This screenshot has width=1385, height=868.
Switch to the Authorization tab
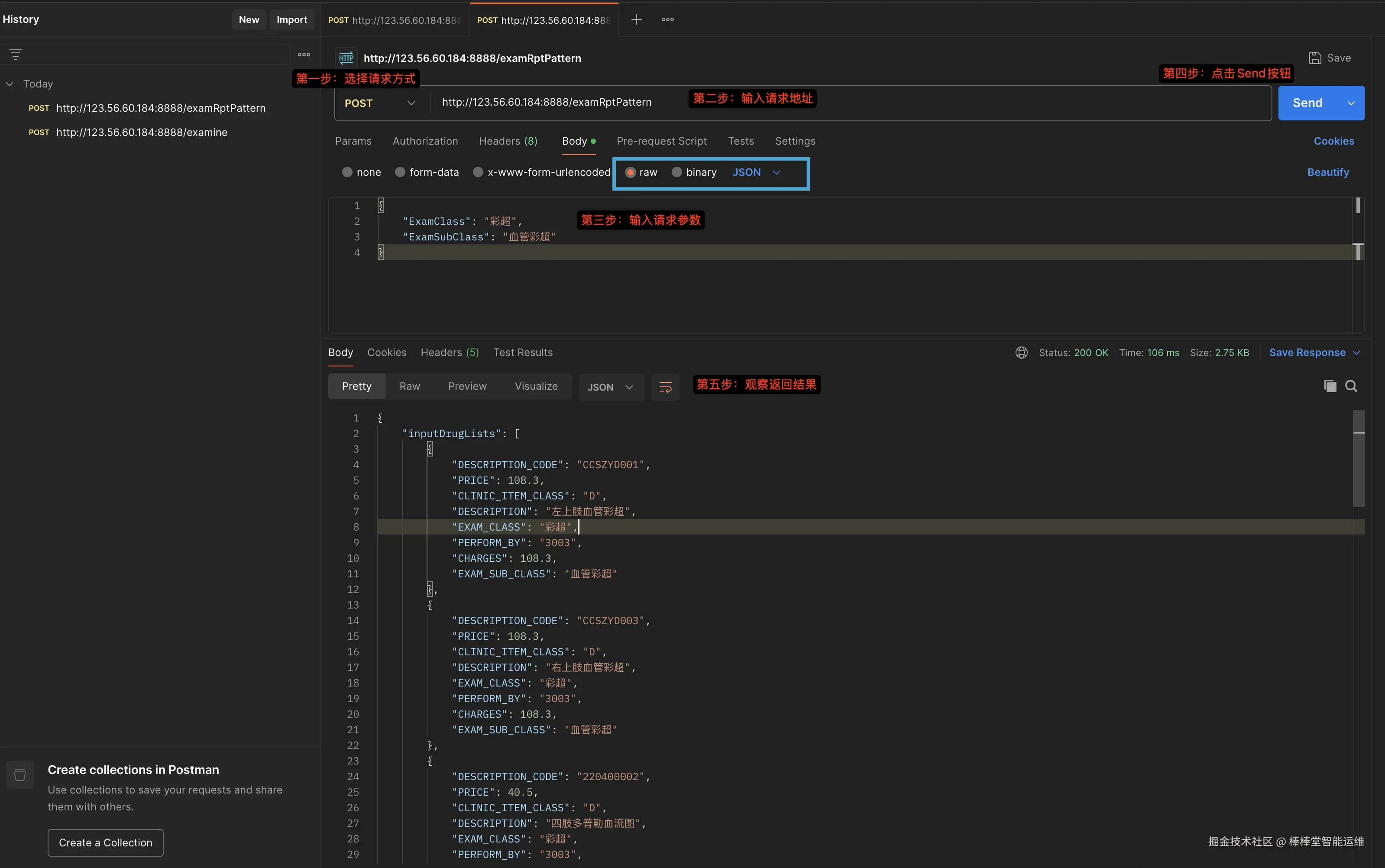point(425,141)
